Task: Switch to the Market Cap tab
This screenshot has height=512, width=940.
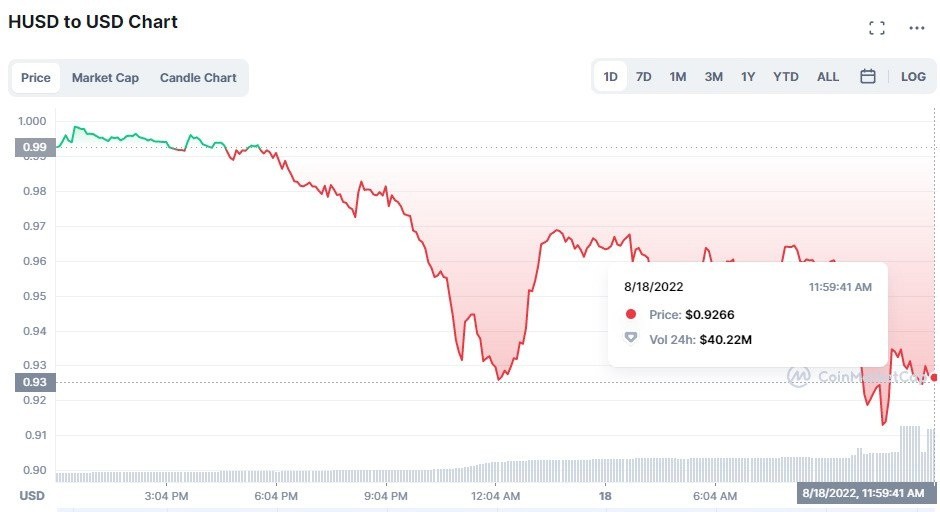Action: (105, 78)
